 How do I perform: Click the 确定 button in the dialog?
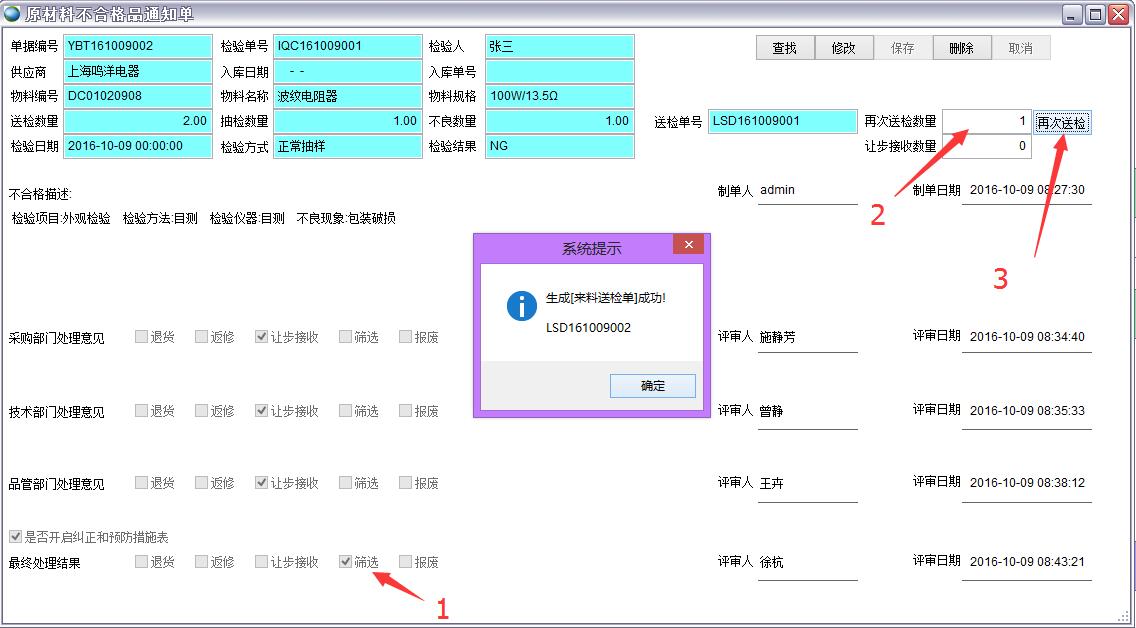coord(652,386)
